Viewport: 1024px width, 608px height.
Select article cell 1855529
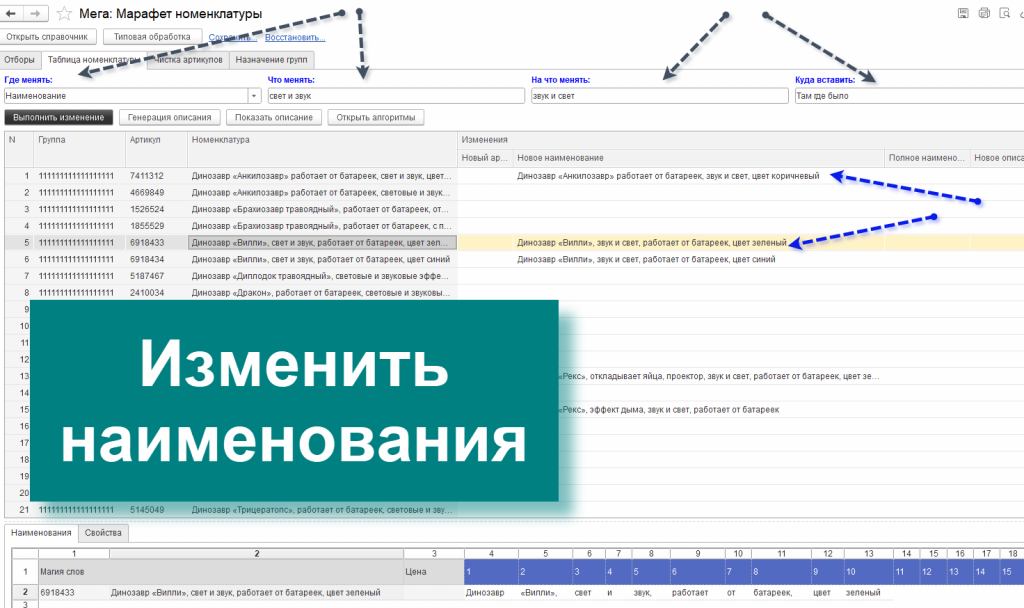(x=156, y=226)
